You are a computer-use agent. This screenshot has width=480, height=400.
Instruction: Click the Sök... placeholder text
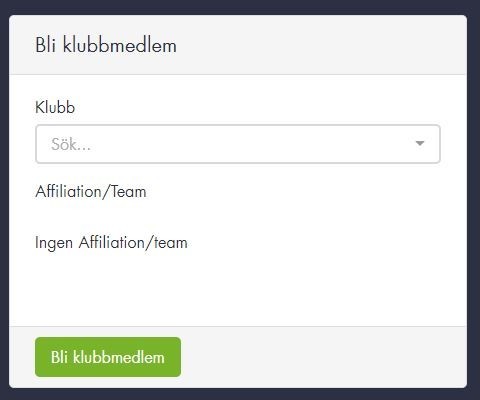[x=71, y=144]
